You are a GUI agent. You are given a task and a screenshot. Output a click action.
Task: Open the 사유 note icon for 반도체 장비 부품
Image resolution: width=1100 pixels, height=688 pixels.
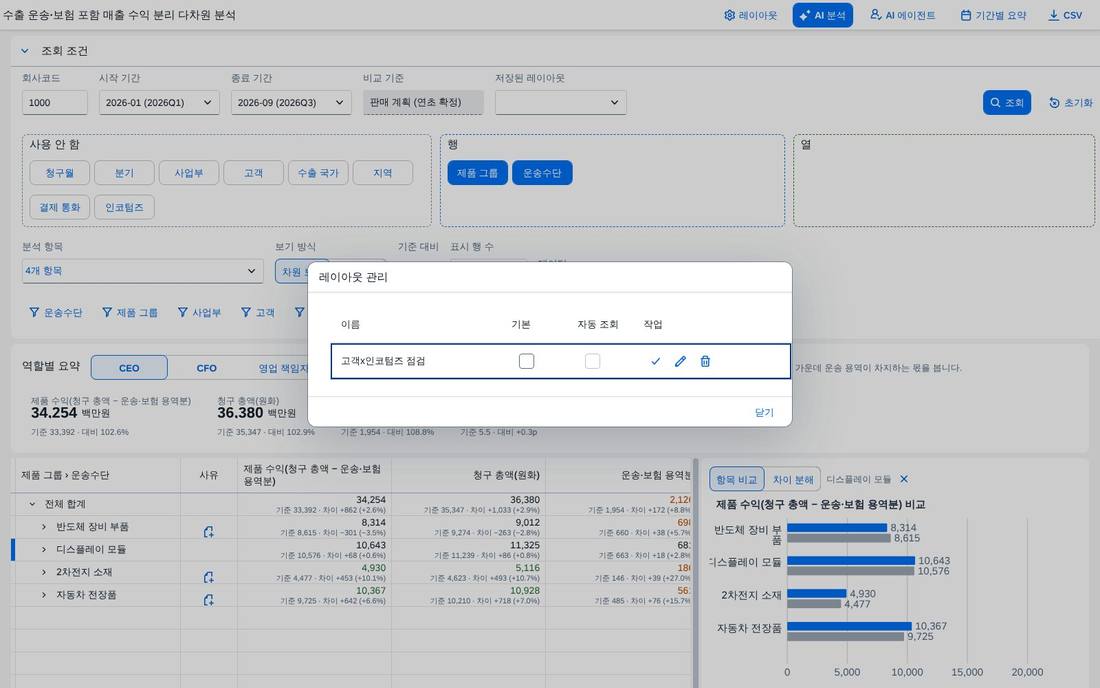(x=208, y=532)
